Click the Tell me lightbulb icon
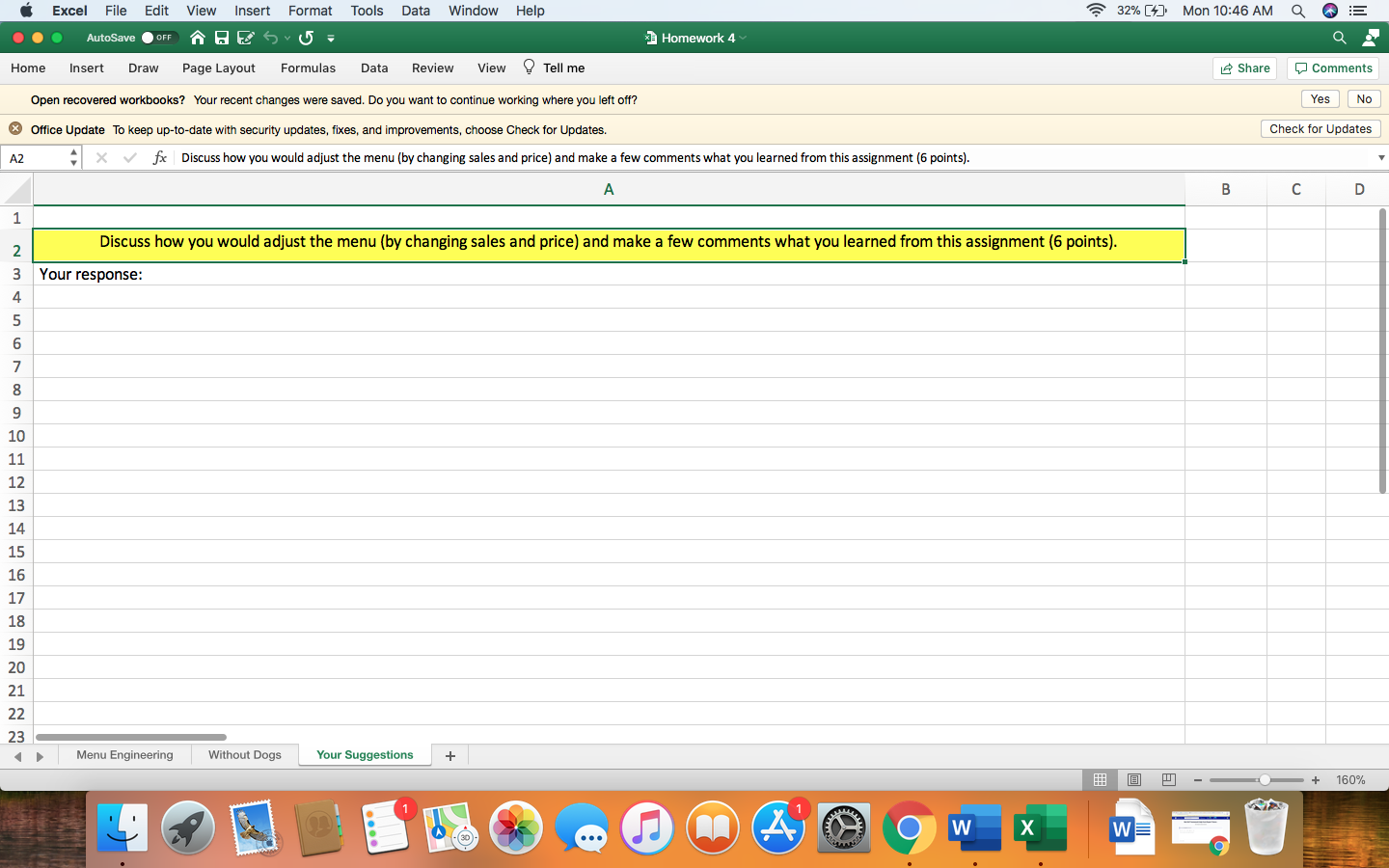 (x=529, y=68)
